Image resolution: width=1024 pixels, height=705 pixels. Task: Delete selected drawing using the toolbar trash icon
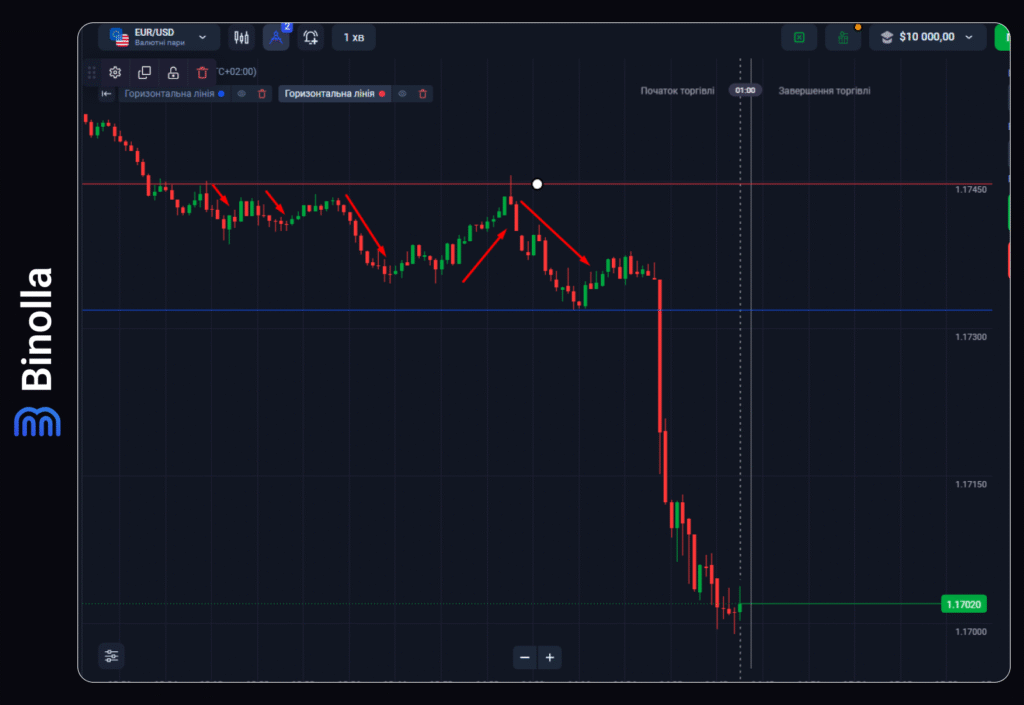pyautogui.click(x=203, y=72)
